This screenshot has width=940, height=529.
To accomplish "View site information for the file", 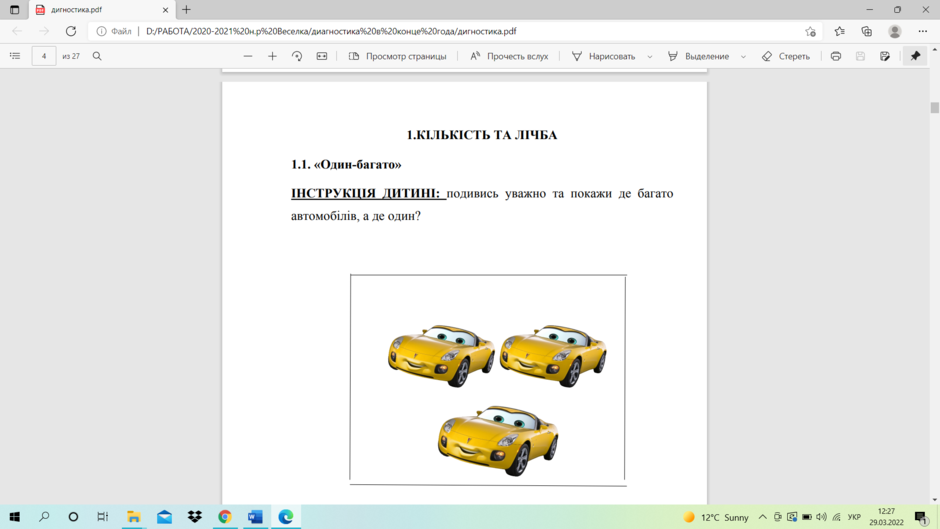I will (114, 31).
